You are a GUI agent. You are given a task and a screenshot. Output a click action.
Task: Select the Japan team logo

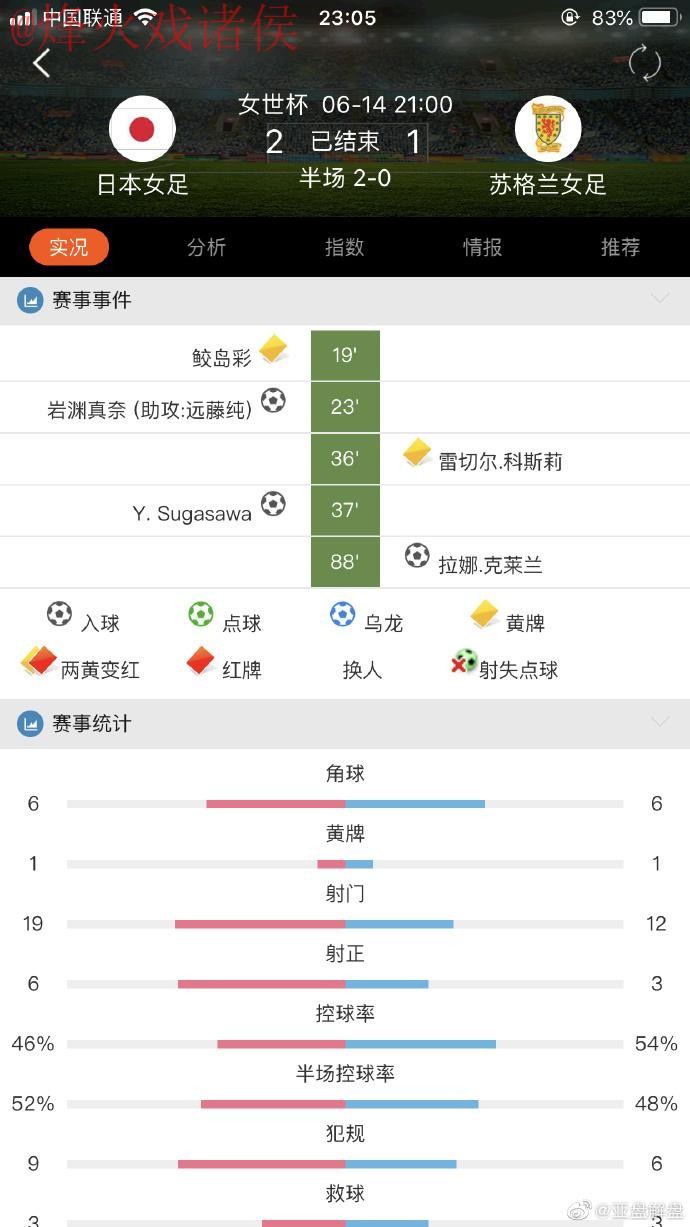142,129
